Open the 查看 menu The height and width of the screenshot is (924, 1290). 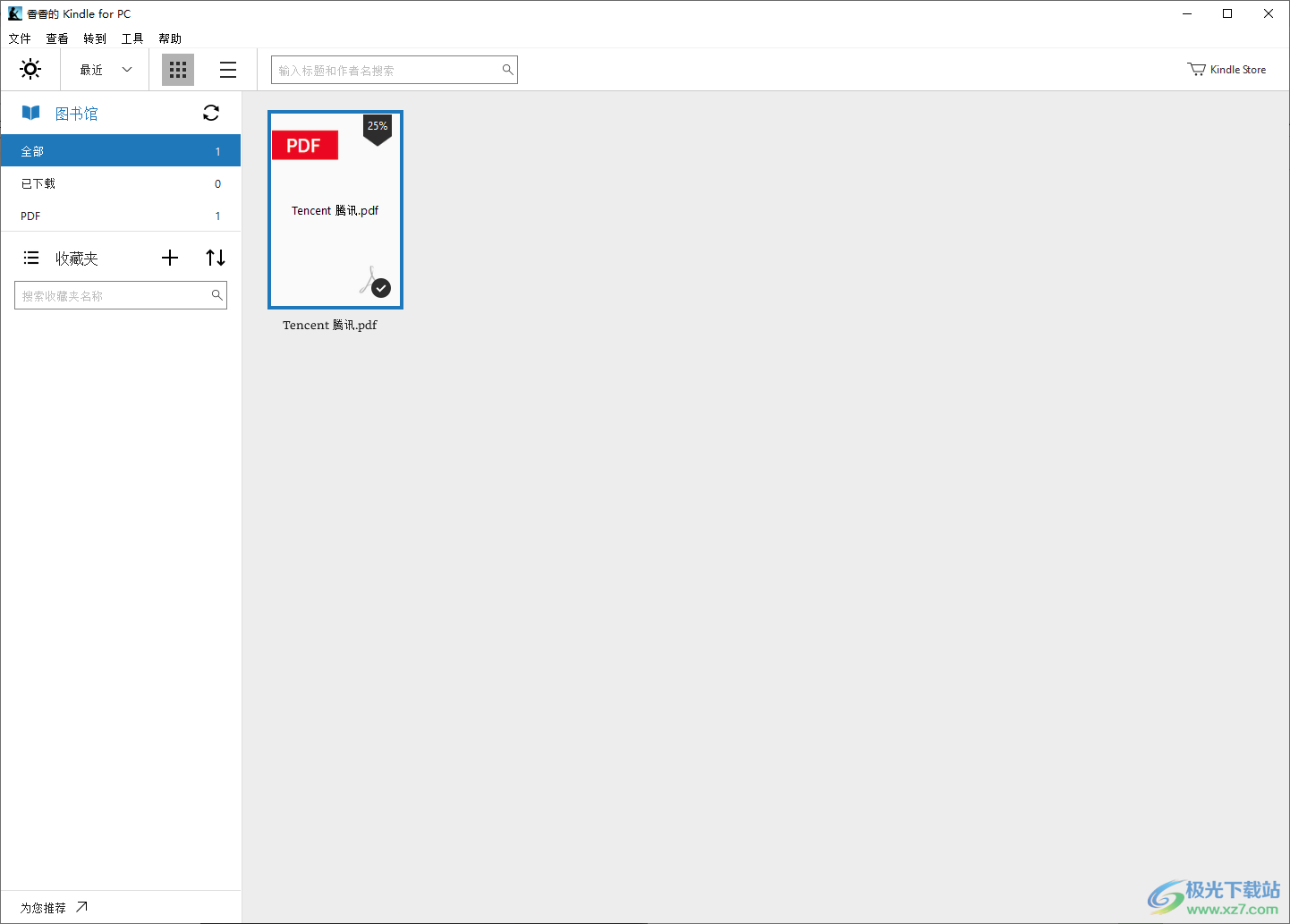tap(57, 38)
